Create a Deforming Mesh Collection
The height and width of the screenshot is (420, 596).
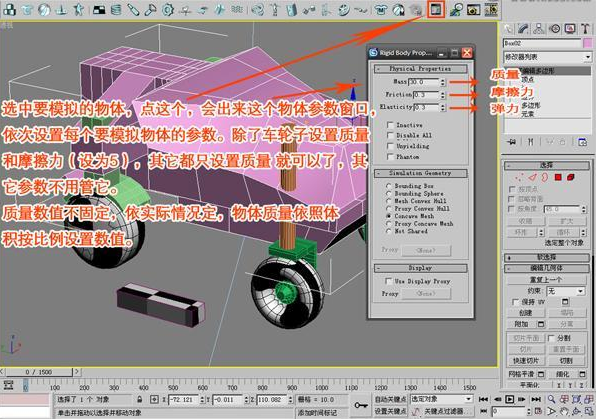click(79, 9)
